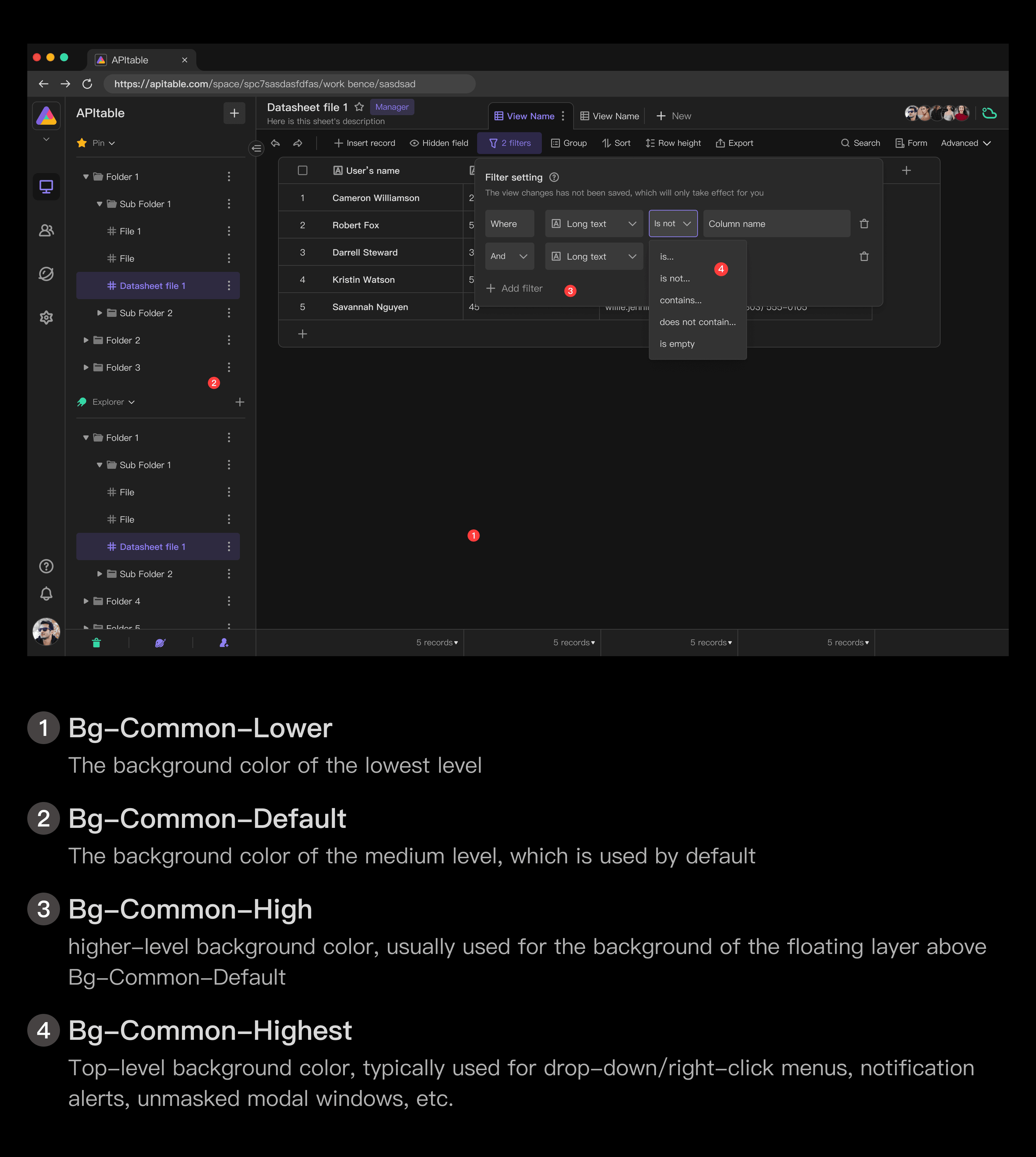
Task: Click Insert record button
Action: (x=364, y=143)
